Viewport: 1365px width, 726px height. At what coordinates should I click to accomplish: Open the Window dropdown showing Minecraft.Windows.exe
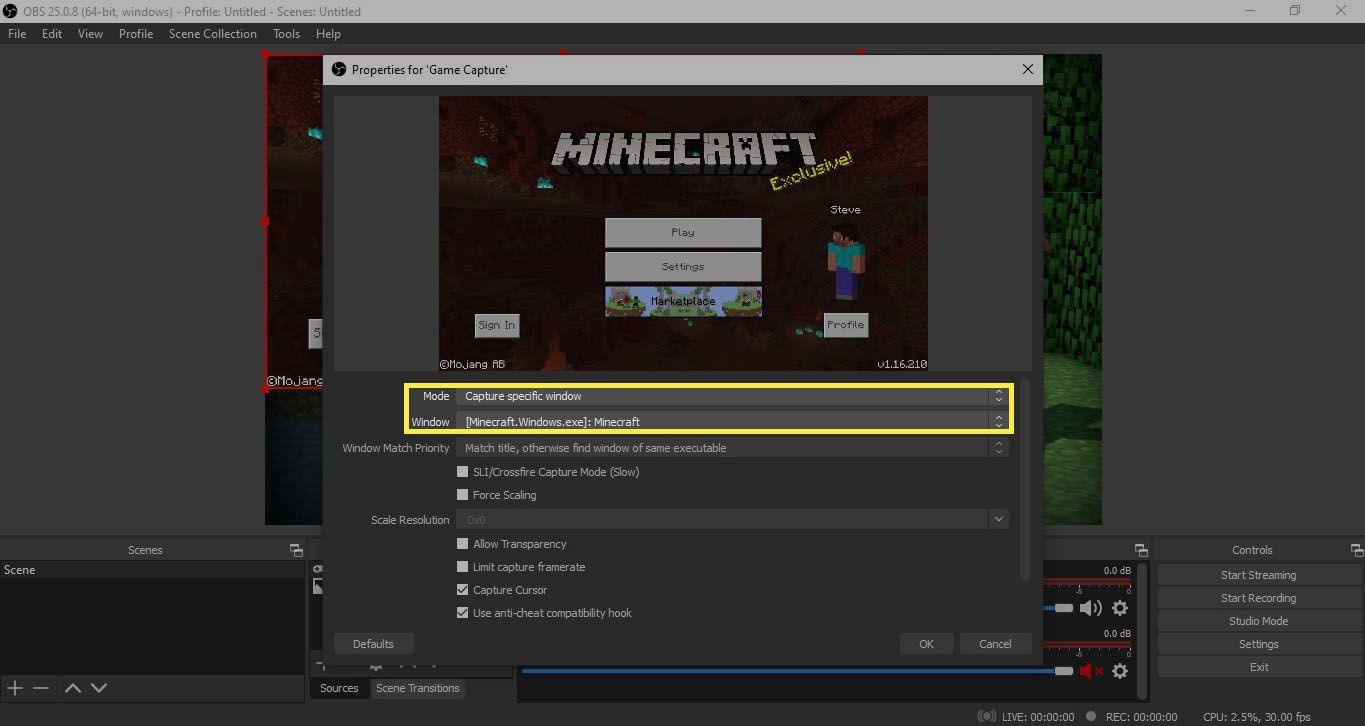pyautogui.click(x=732, y=421)
